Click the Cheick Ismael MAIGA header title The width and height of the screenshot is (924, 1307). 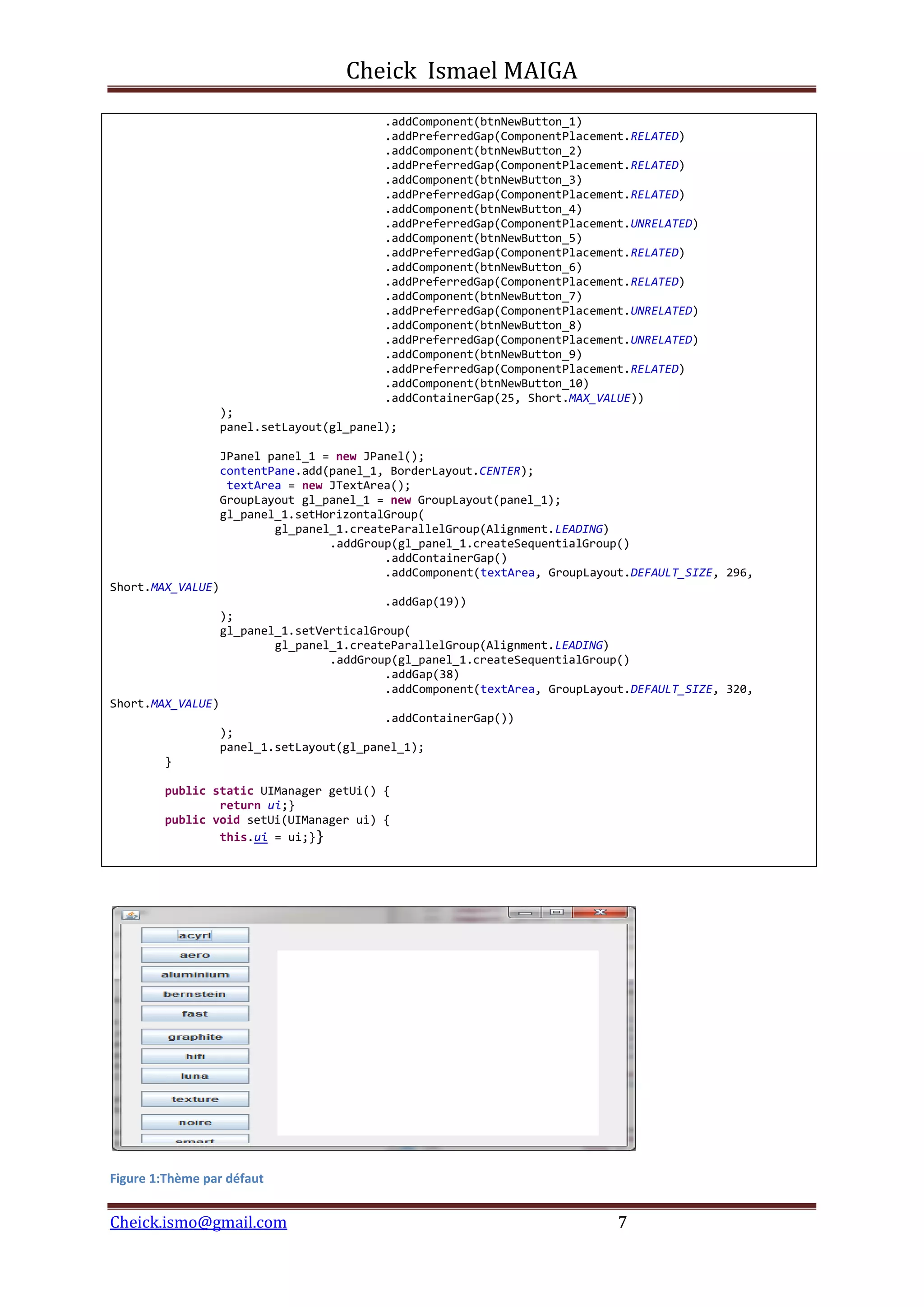[462, 70]
